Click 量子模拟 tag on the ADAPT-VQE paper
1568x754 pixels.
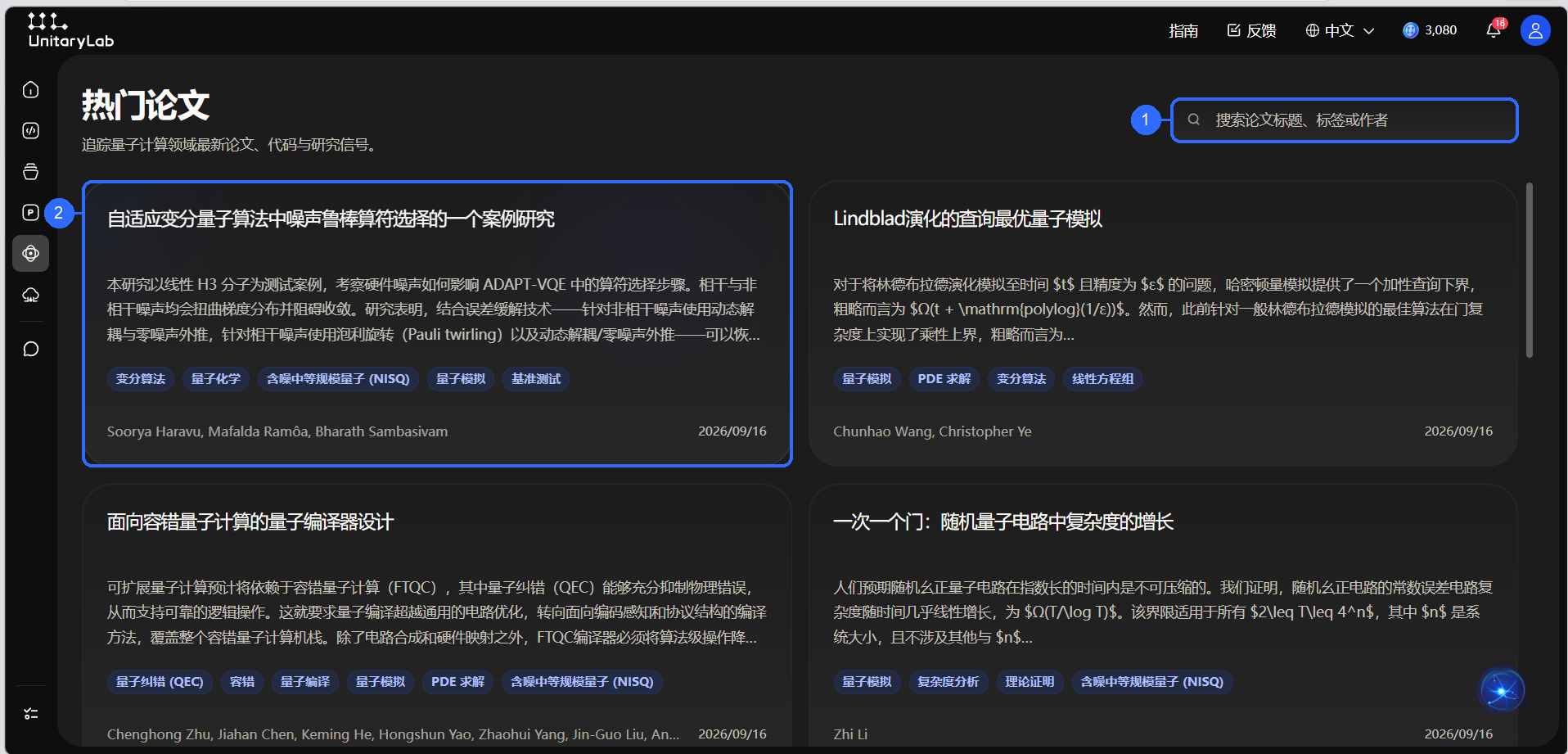[x=461, y=379]
